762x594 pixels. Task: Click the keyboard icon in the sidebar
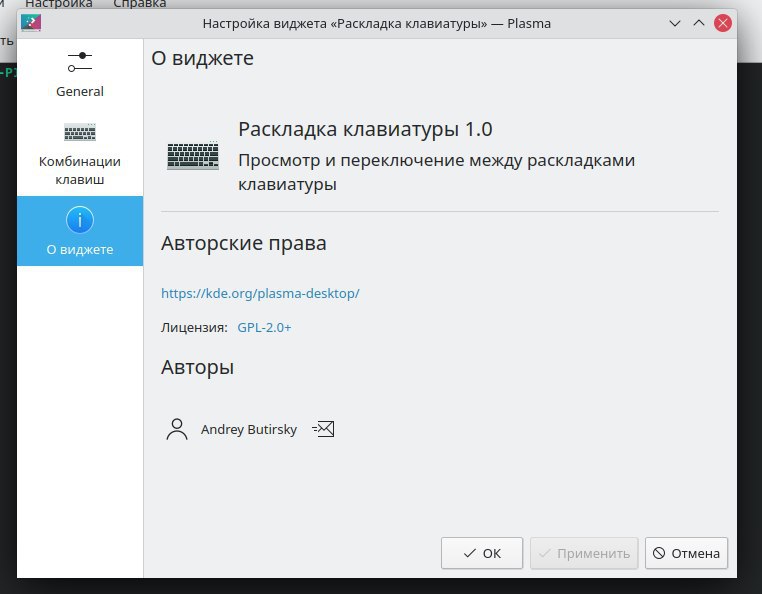[x=80, y=132]
